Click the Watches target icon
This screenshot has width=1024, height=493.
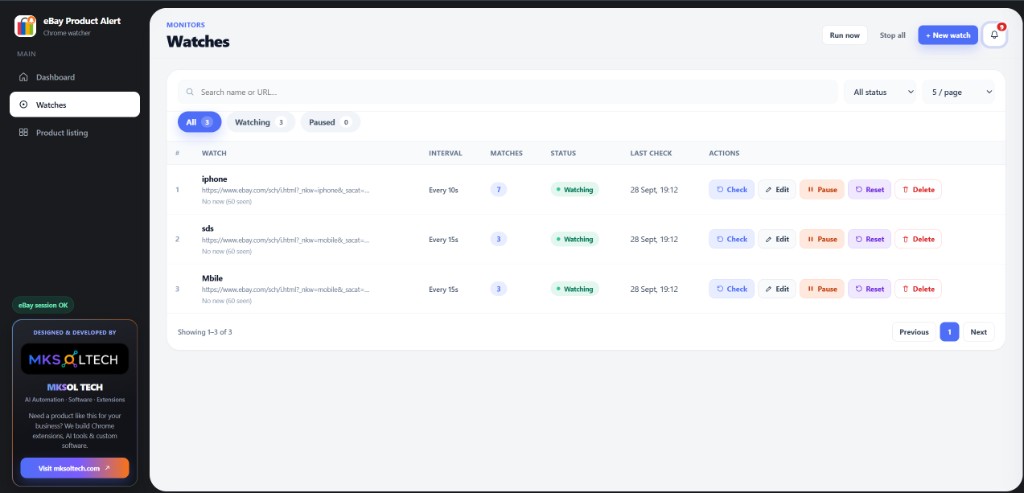(x=24, y=104)
